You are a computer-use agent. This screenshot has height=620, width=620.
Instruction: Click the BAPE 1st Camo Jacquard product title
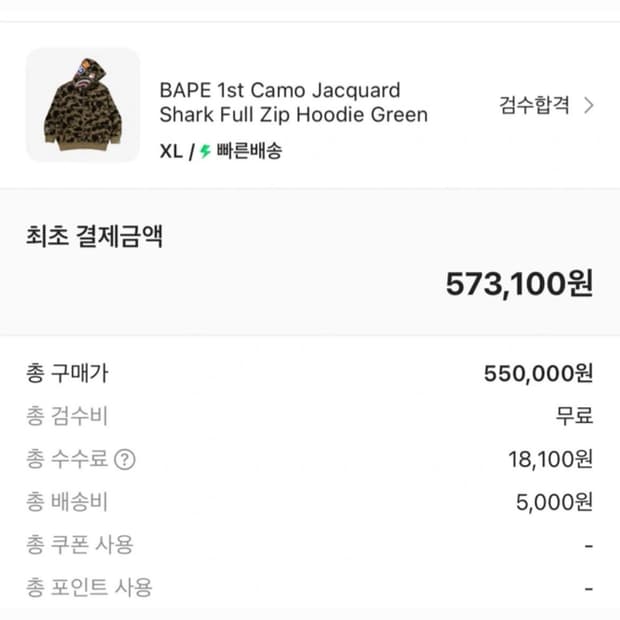[293, 102]
